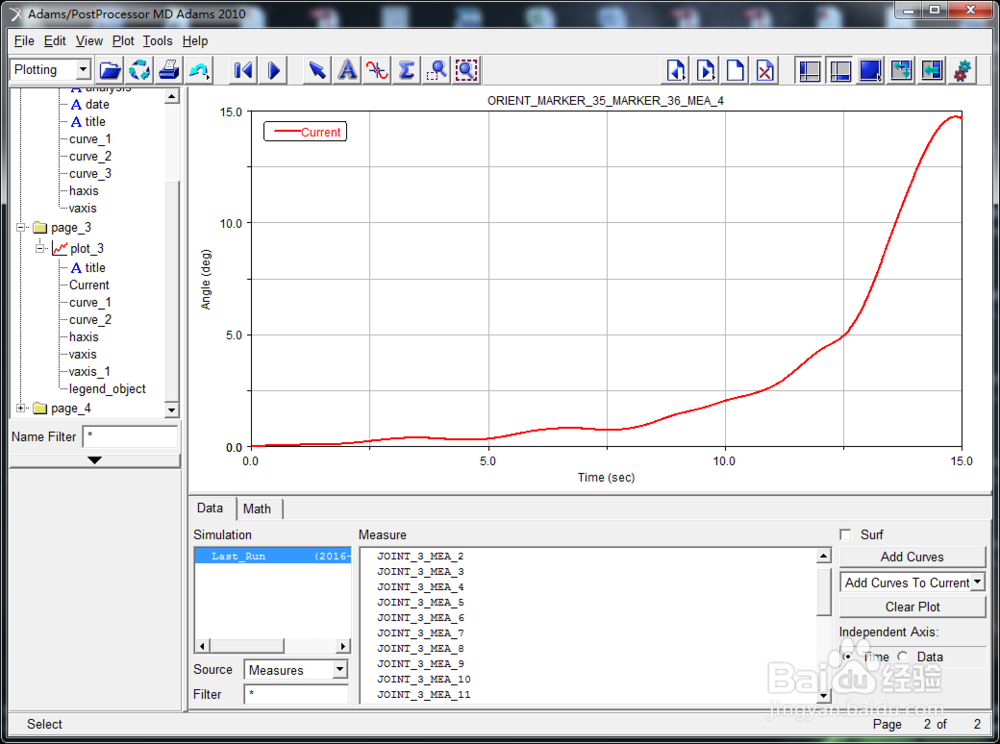Select the date tree item
This screenshot has height=744, width=1000.
[97, 105]
